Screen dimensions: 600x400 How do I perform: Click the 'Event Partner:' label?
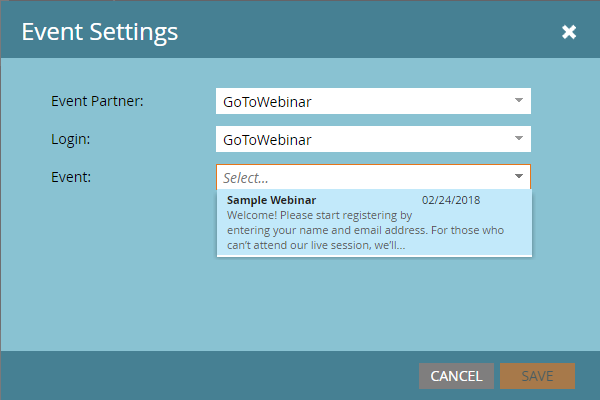pyautogui.click(x=97, y=101)
